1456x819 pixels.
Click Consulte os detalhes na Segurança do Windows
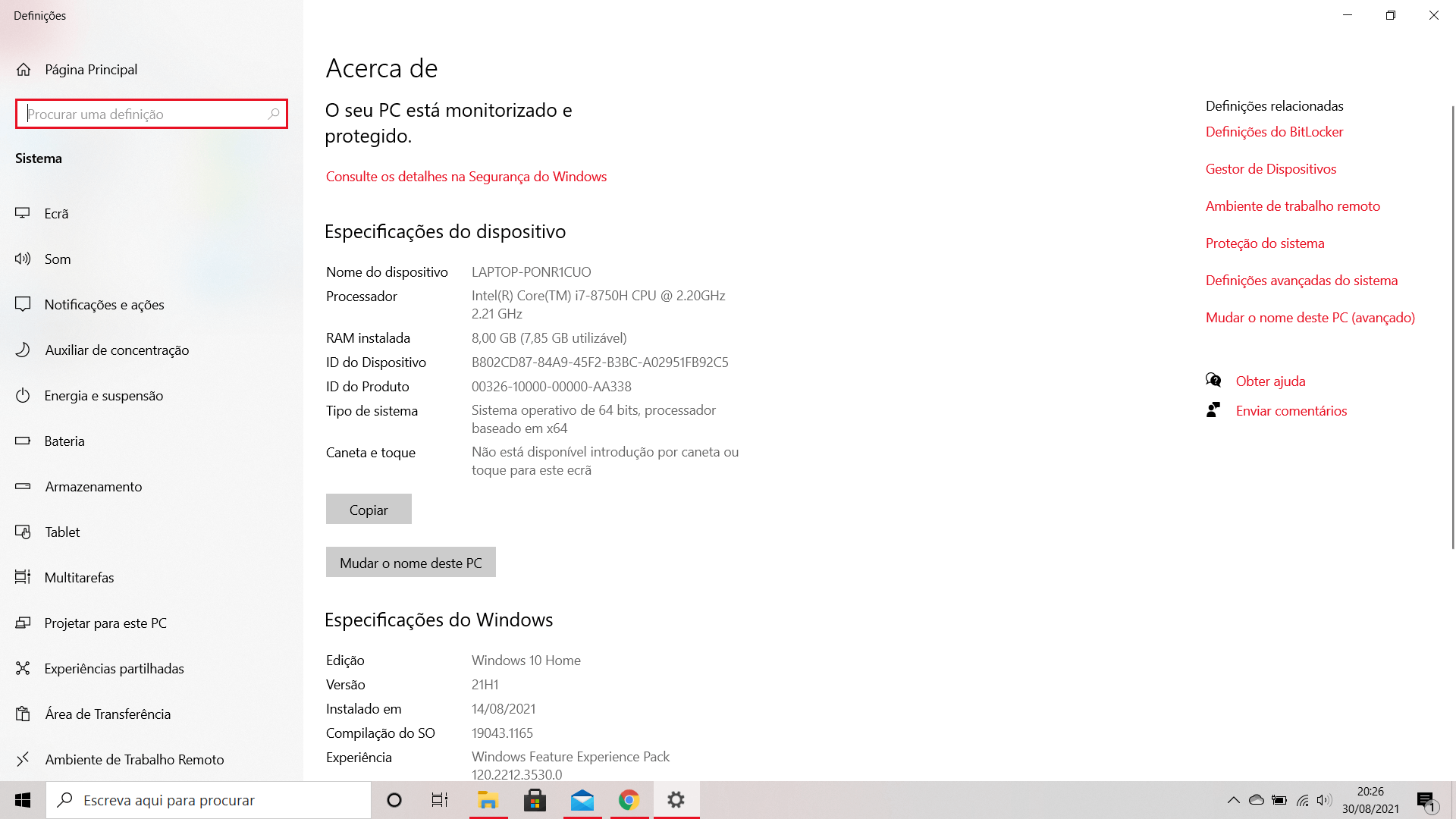point(466,176)
